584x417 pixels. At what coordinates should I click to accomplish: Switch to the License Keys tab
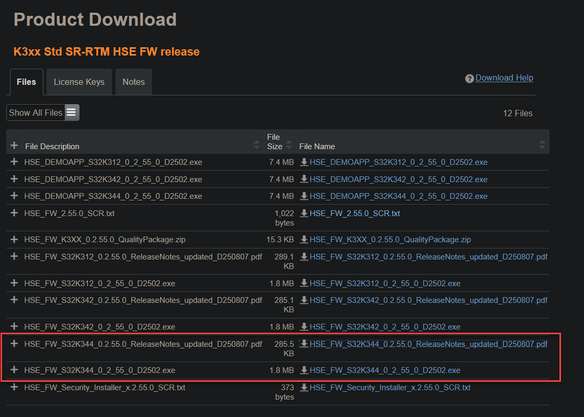tap(79, 82)
